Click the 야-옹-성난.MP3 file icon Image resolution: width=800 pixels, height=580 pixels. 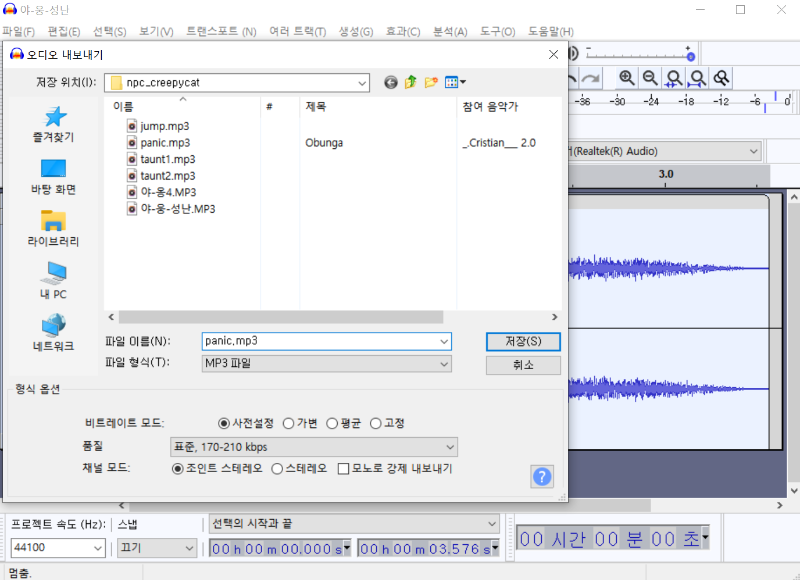(132, 209)
